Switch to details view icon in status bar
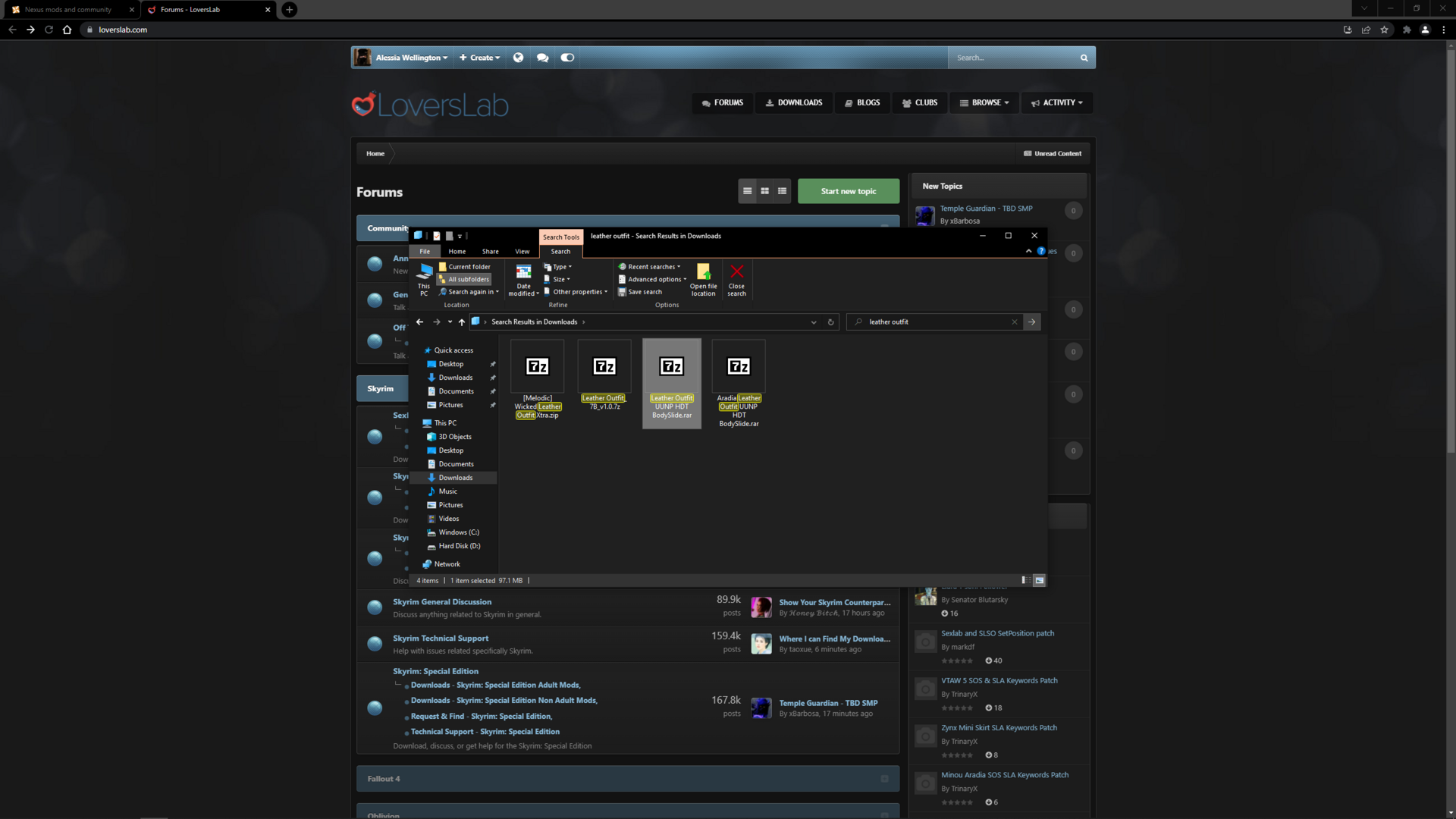The image size is (1456, 819). coord(1025,580)
